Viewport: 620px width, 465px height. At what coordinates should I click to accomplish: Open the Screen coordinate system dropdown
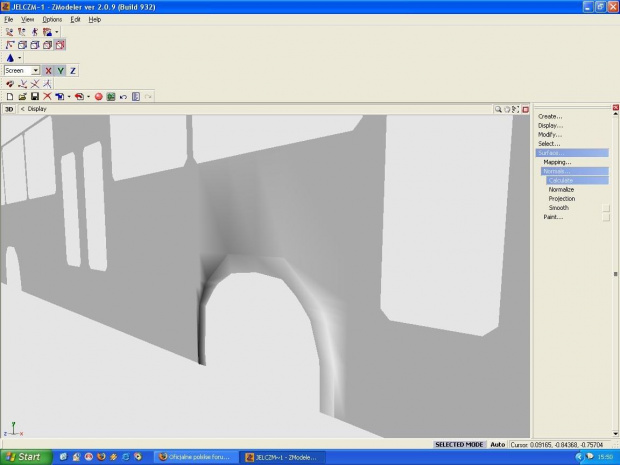pos(35,71)
